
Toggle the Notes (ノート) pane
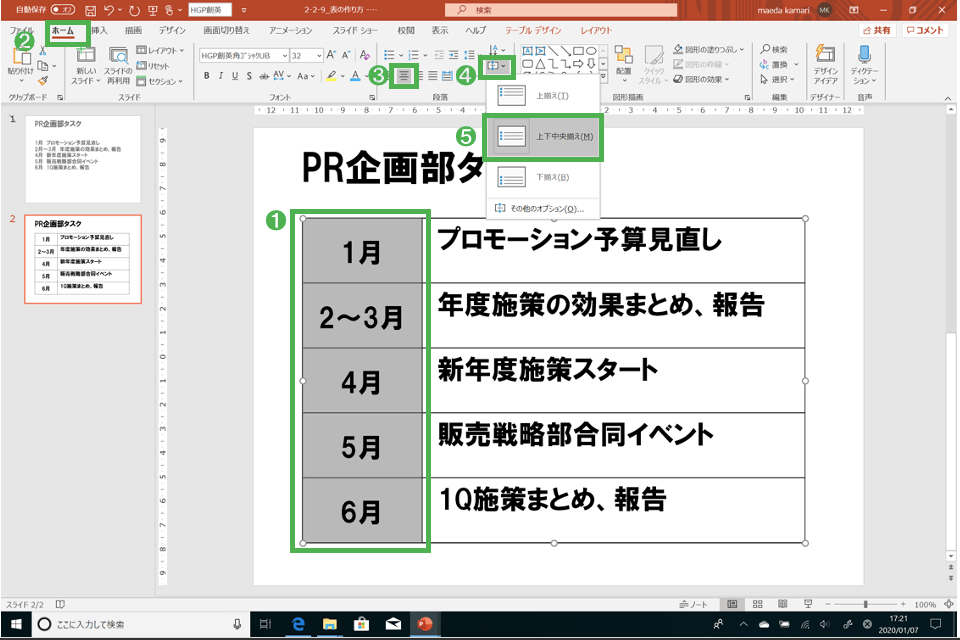pos(693,604)
